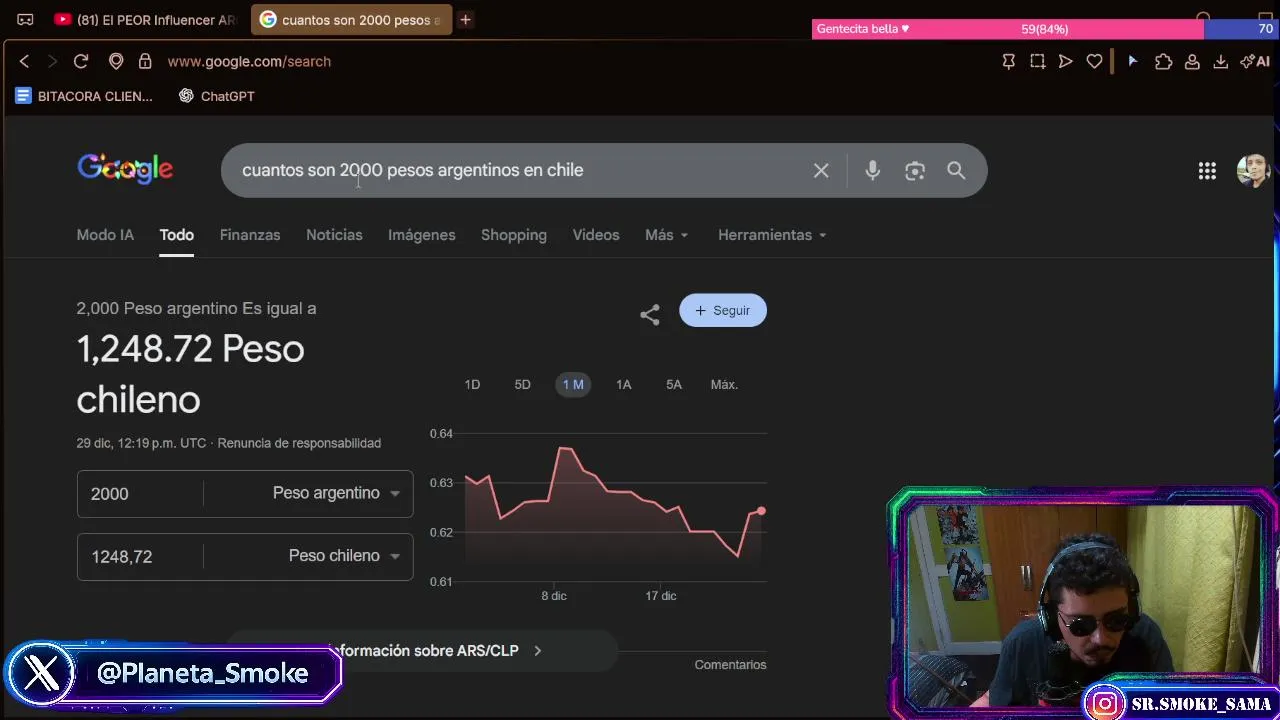Open the Noticias results tab
The height and width of the screenshot is (720, 1280).
(334, 235)
